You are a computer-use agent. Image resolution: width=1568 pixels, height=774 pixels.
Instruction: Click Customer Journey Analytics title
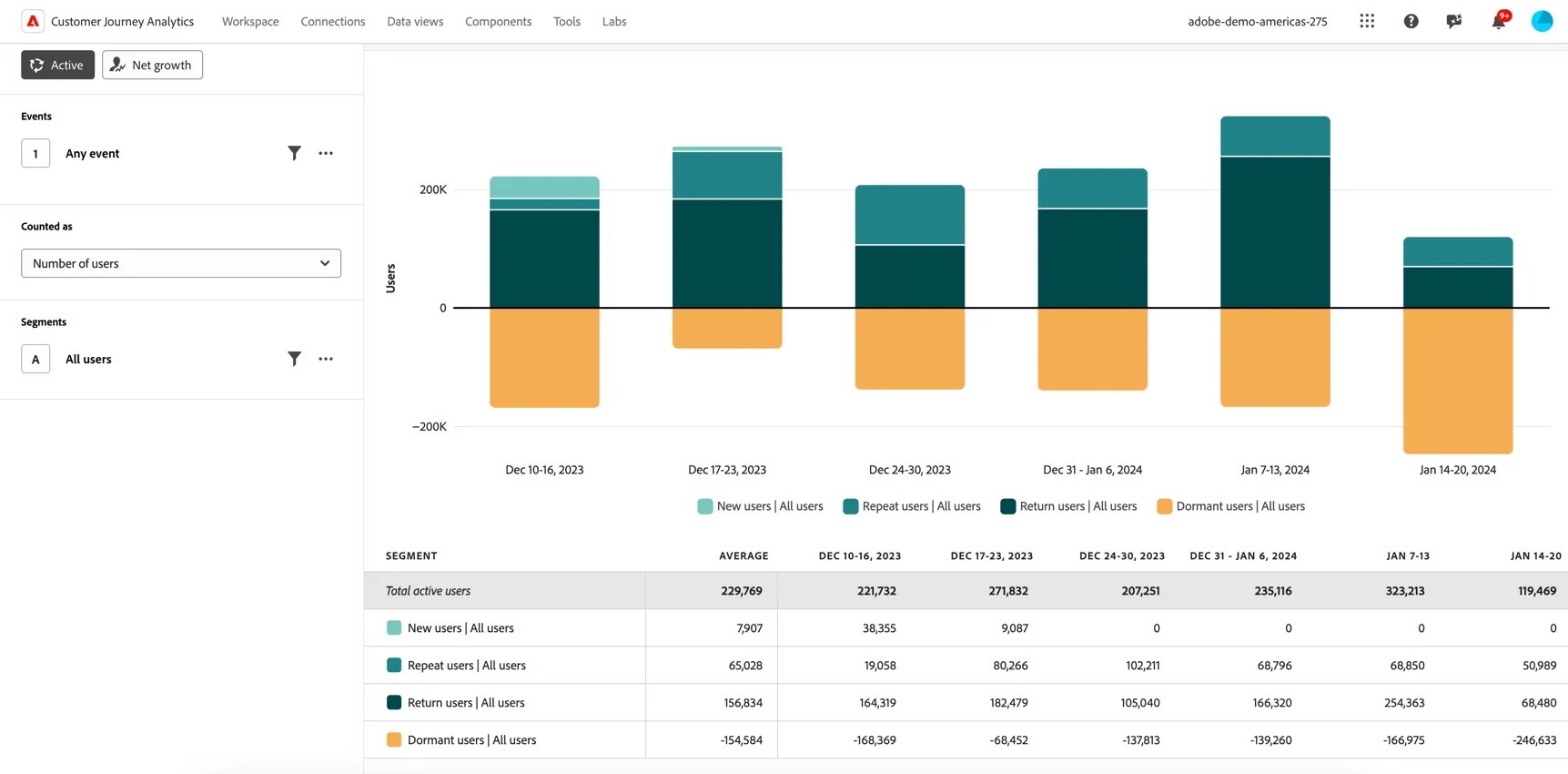[x=122, y=21]
